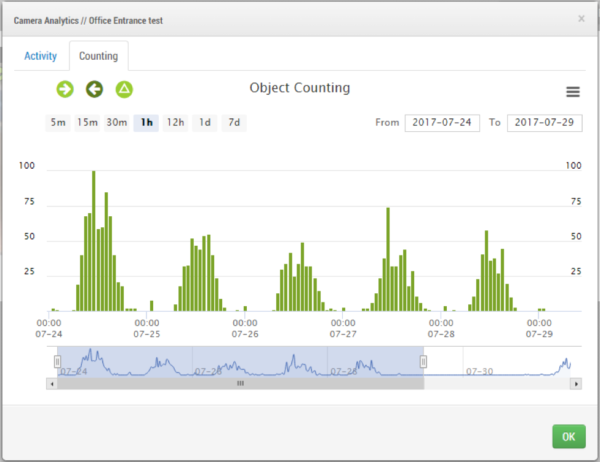Viewport: 600px width, 462px height.
Task: Switch to the Activity tab
Action: click(x=41, y=56)
